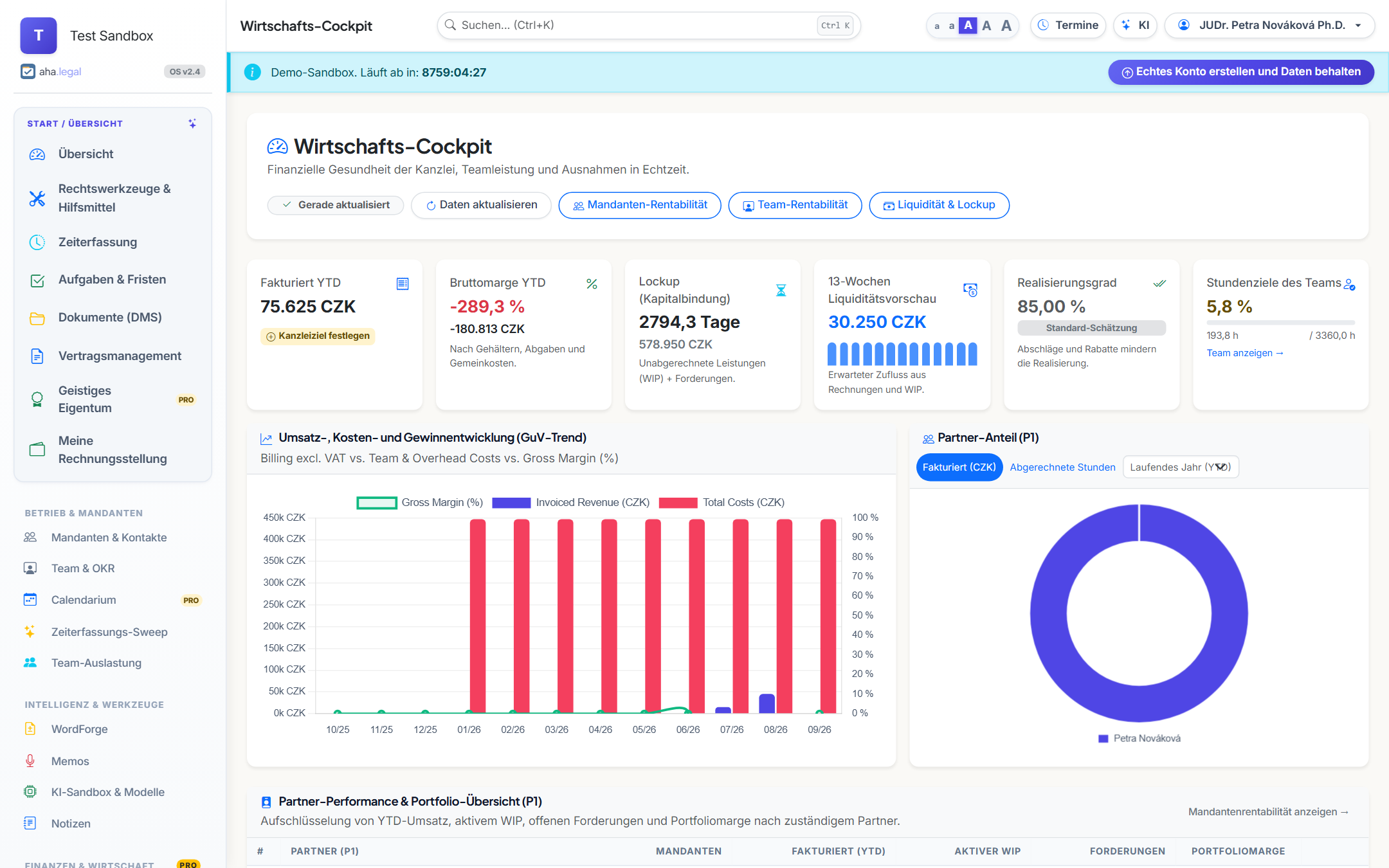Click the 'FAKTURIERT (YTD)' column header
The width and height of the screenshot is (1389, 868).
(839, 851)
